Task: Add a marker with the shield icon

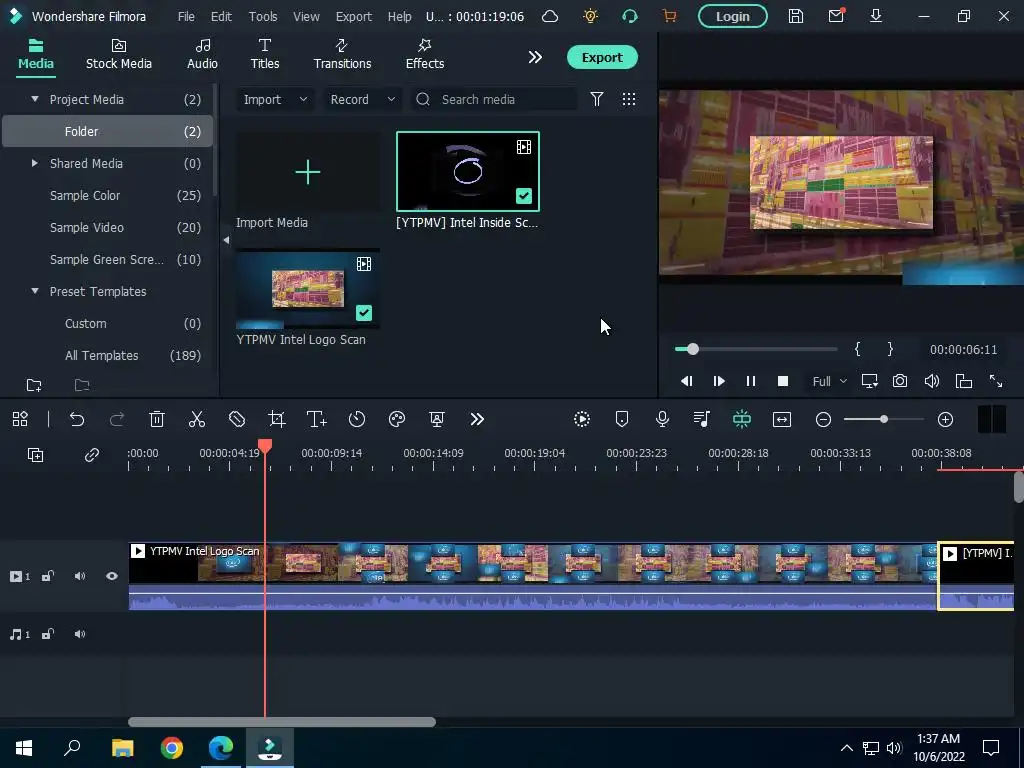Action: tap(622, 419)
